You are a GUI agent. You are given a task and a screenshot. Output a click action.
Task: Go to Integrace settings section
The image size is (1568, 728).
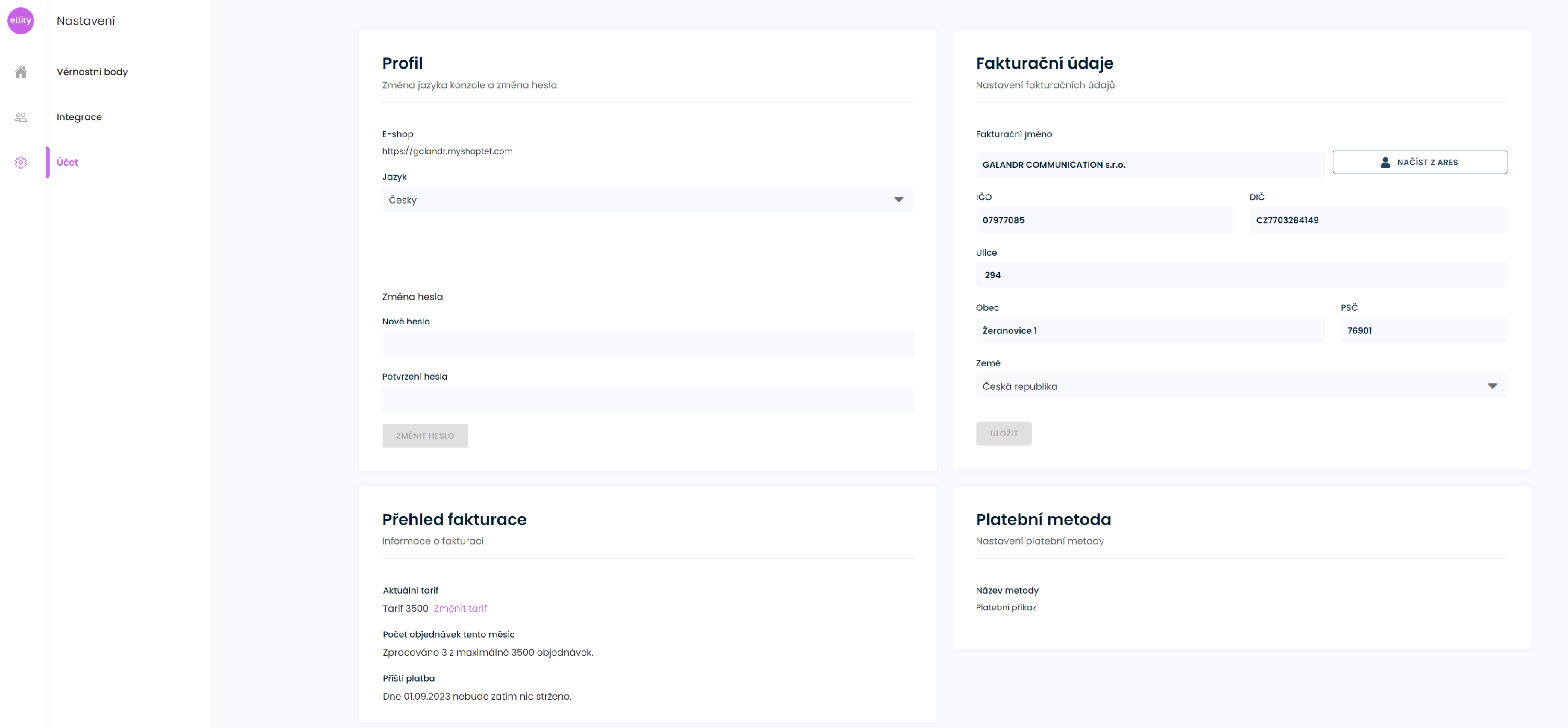pyautogui.click(x=79, y=117)
